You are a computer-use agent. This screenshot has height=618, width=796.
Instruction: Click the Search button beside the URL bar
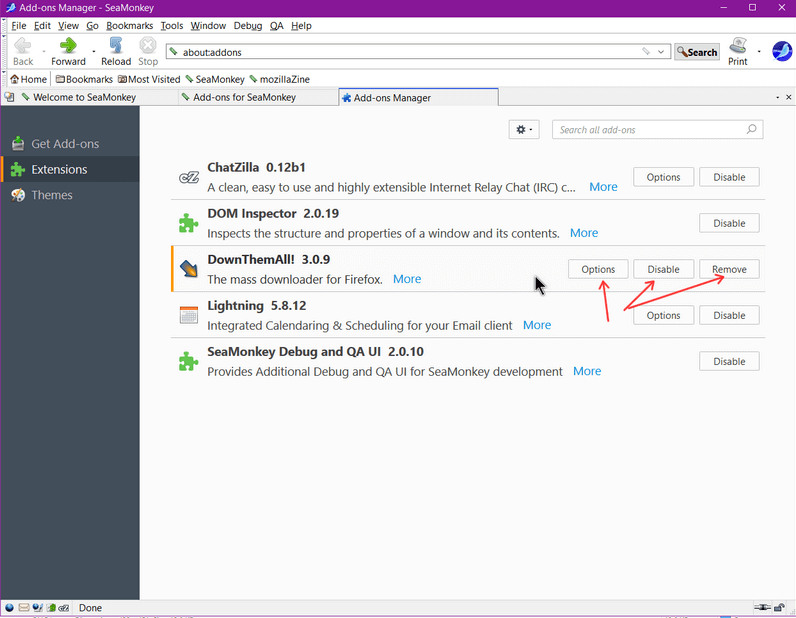click(697, 52)
